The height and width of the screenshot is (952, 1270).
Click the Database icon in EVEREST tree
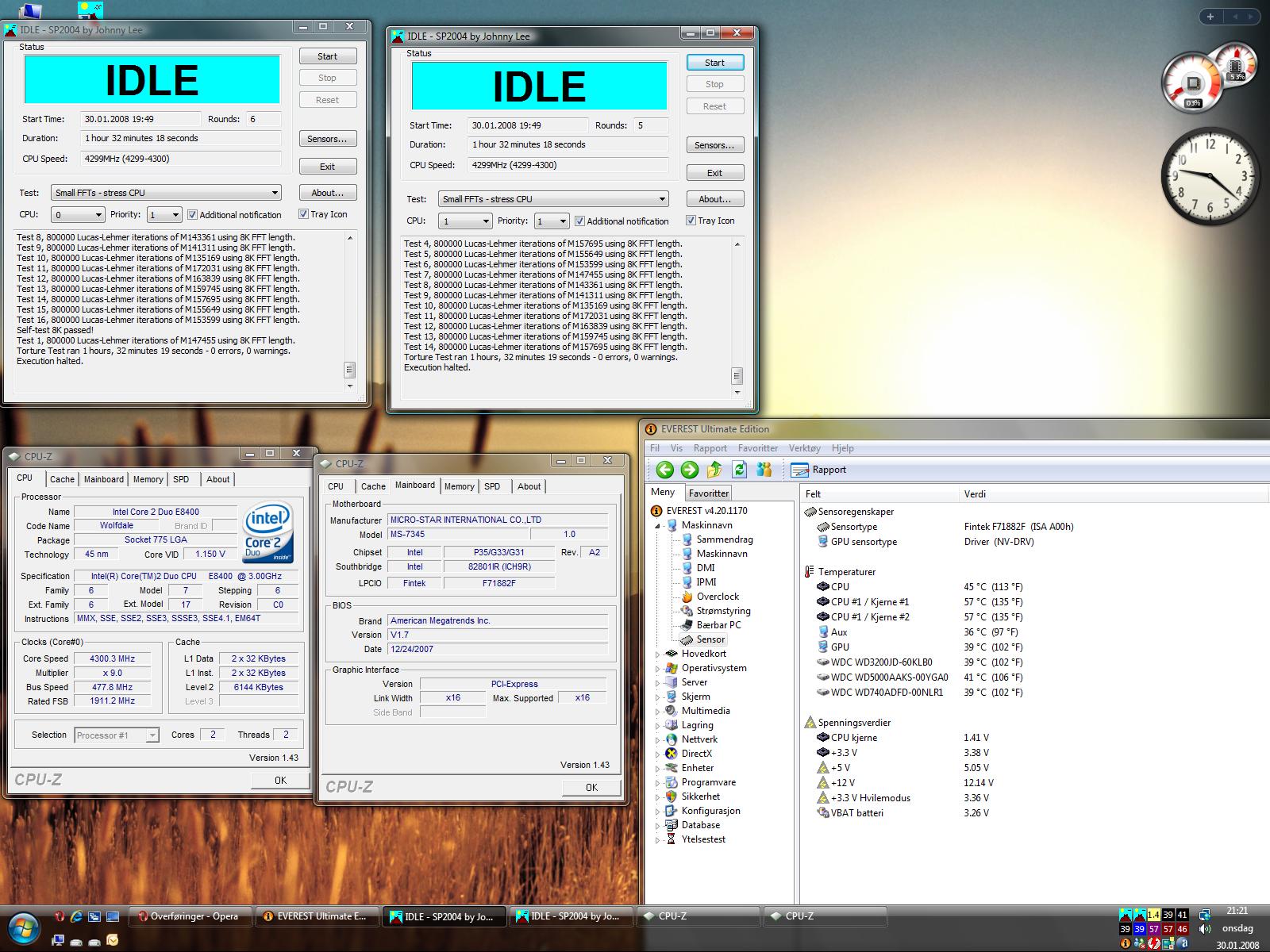point(672,825)
